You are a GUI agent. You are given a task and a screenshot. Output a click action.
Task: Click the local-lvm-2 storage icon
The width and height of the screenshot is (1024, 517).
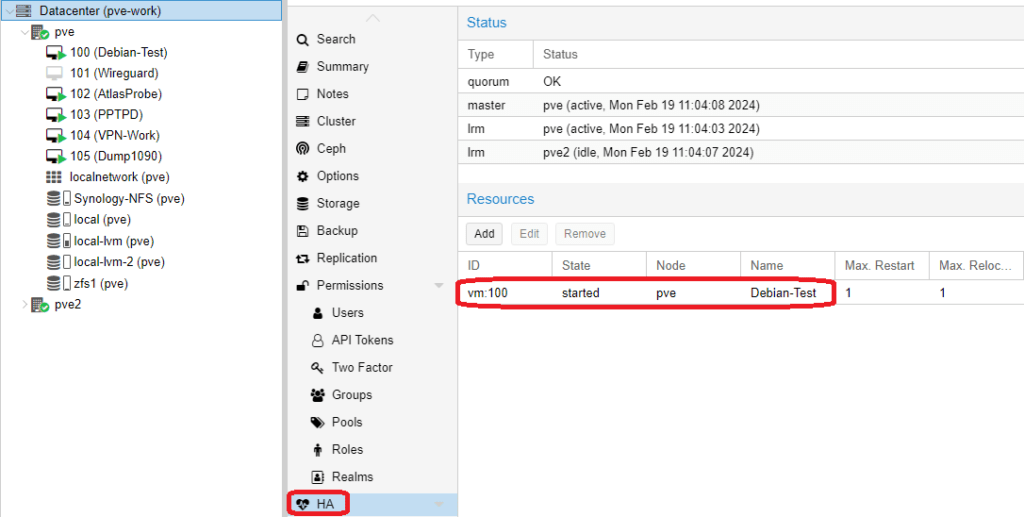[x=59, y=262]
